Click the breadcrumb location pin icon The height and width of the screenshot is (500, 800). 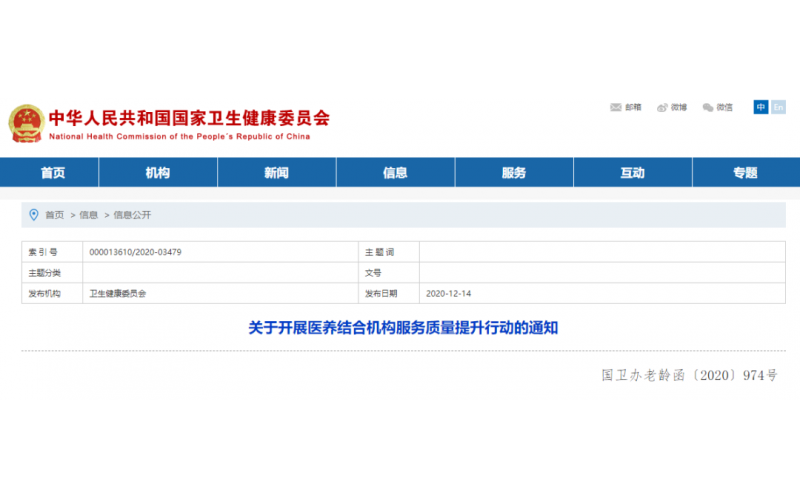pos(34,215)
